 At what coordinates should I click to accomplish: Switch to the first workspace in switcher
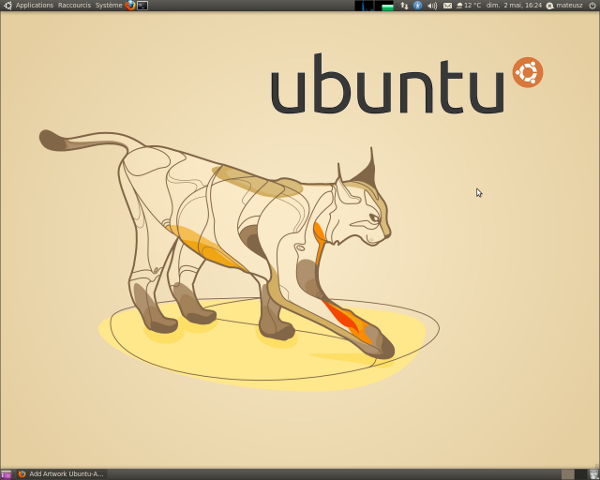(568, 474)
